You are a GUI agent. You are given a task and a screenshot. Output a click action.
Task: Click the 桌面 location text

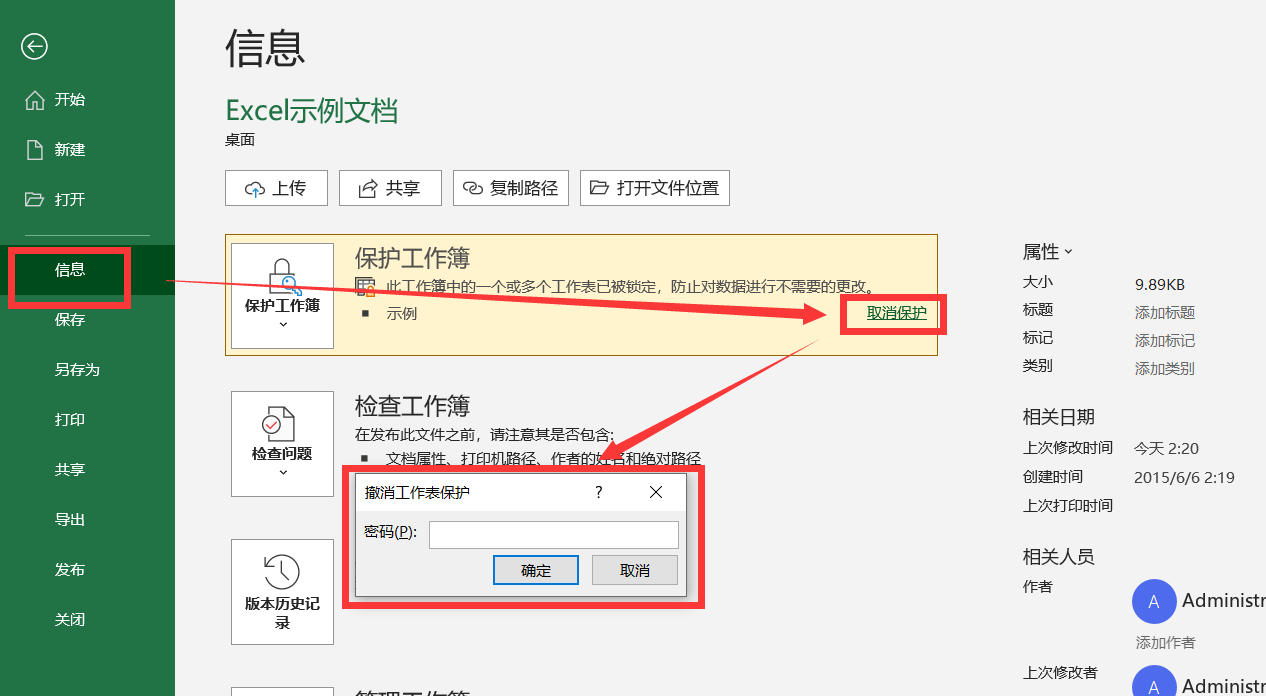[240, 140]
